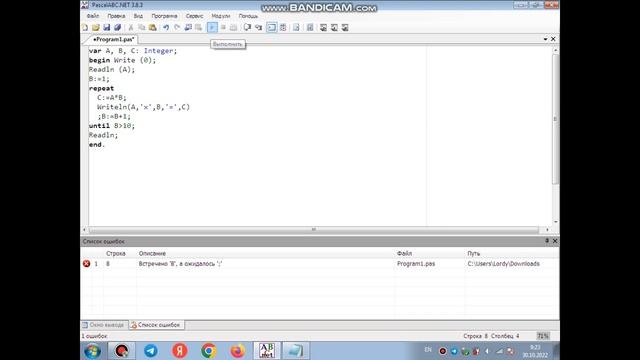Viewport: 640px width, 360px height.
Task: Switch to the Список ошибок tab
Action: point(156,325)
